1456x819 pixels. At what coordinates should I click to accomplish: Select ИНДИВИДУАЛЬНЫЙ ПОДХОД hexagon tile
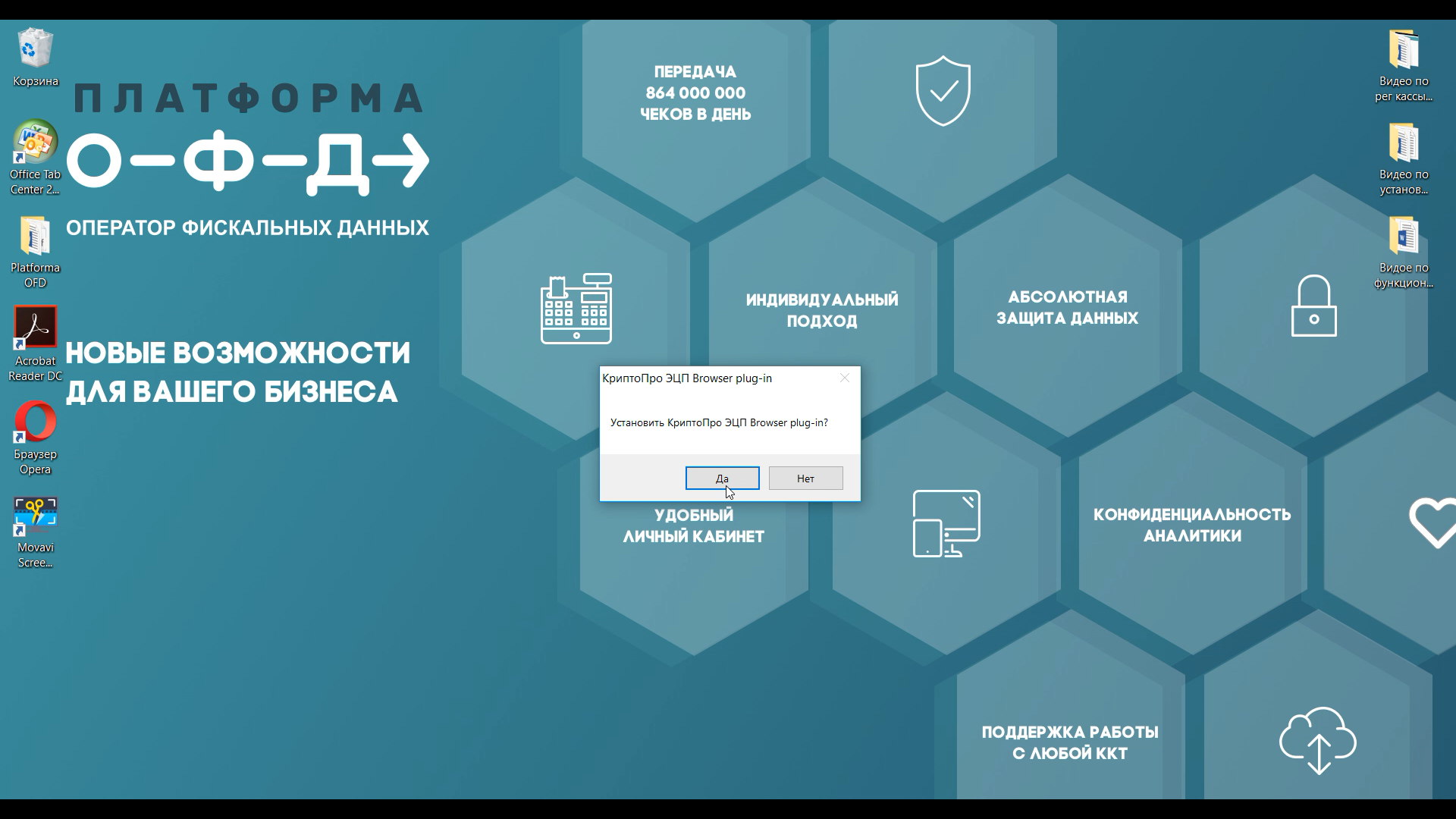pos(820,310)
